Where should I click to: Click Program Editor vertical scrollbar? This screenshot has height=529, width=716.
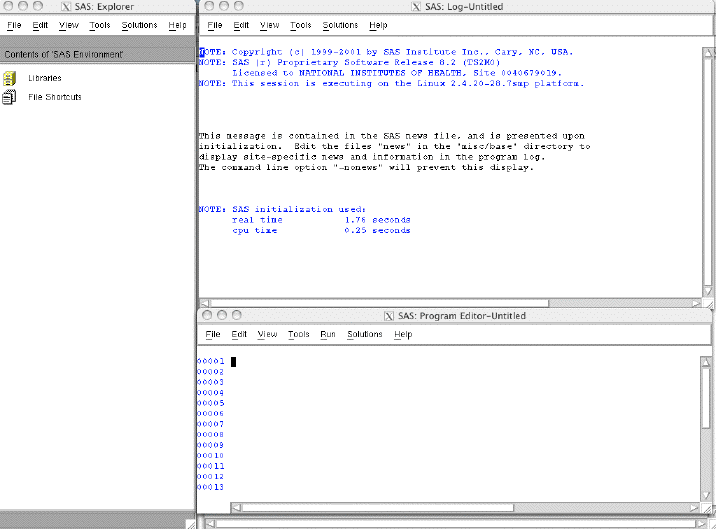pos(706,420)
